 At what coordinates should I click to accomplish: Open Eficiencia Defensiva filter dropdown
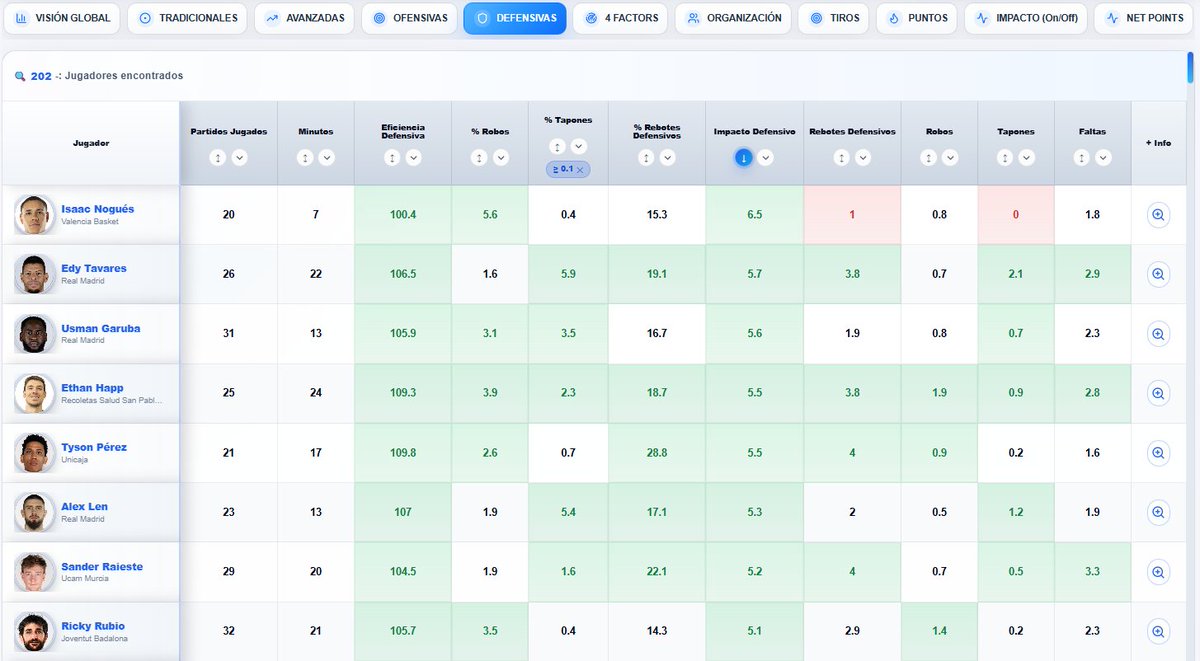(x=415, y=158)
